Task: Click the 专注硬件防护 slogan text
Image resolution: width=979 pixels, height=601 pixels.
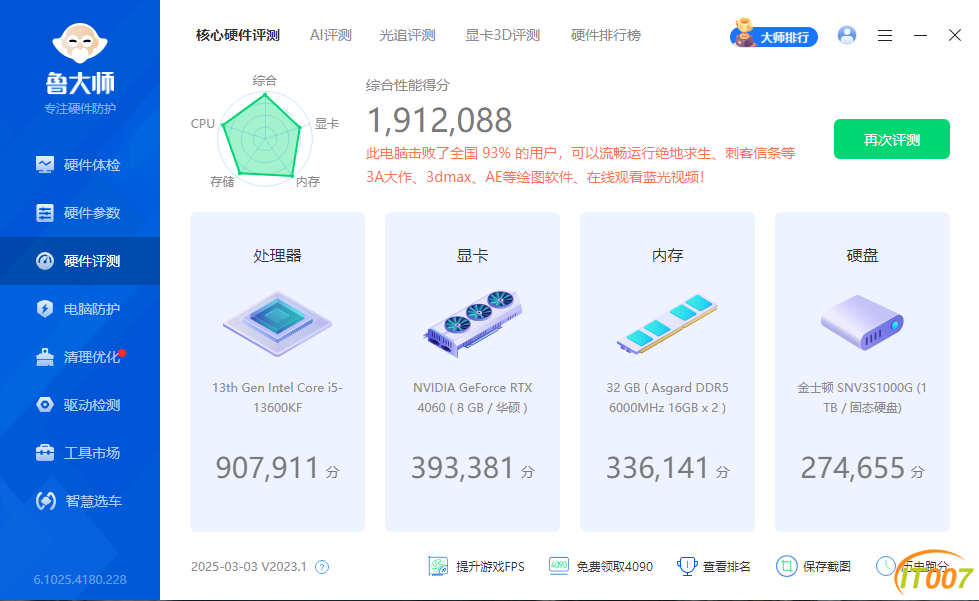Action: [80, 109]
